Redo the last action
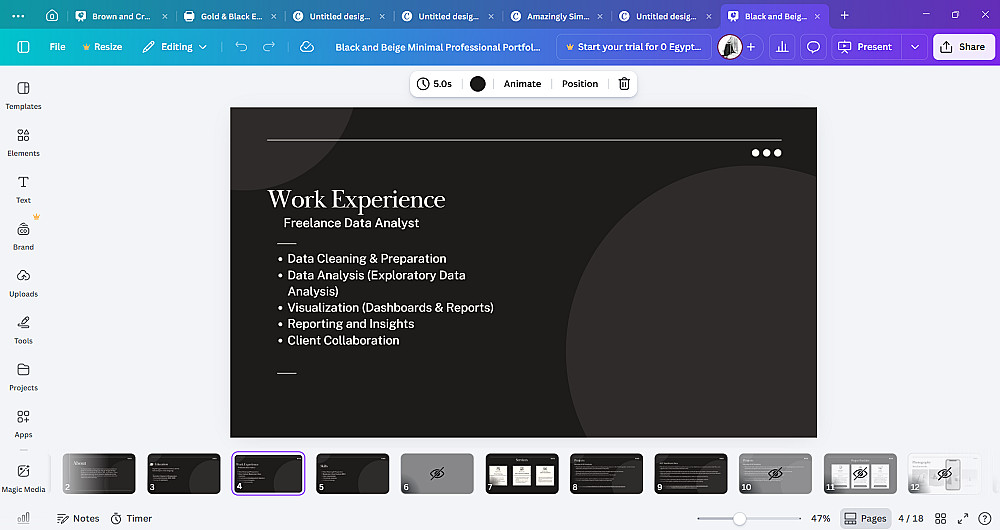This screenshot has width=1000, height=530. (269, 47)
